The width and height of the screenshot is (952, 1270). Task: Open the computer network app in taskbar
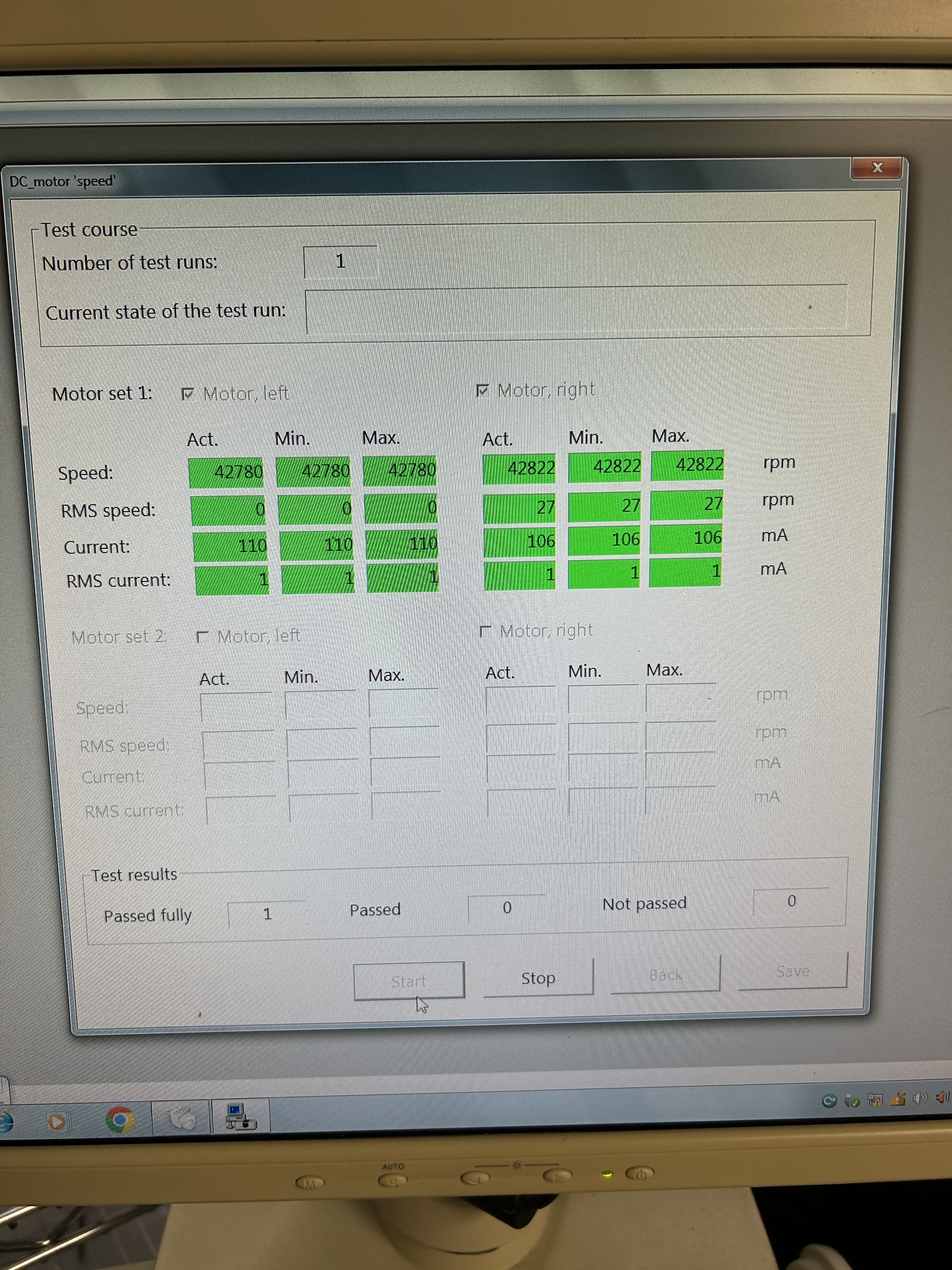pyautogui.click(x=240, y=1117)
